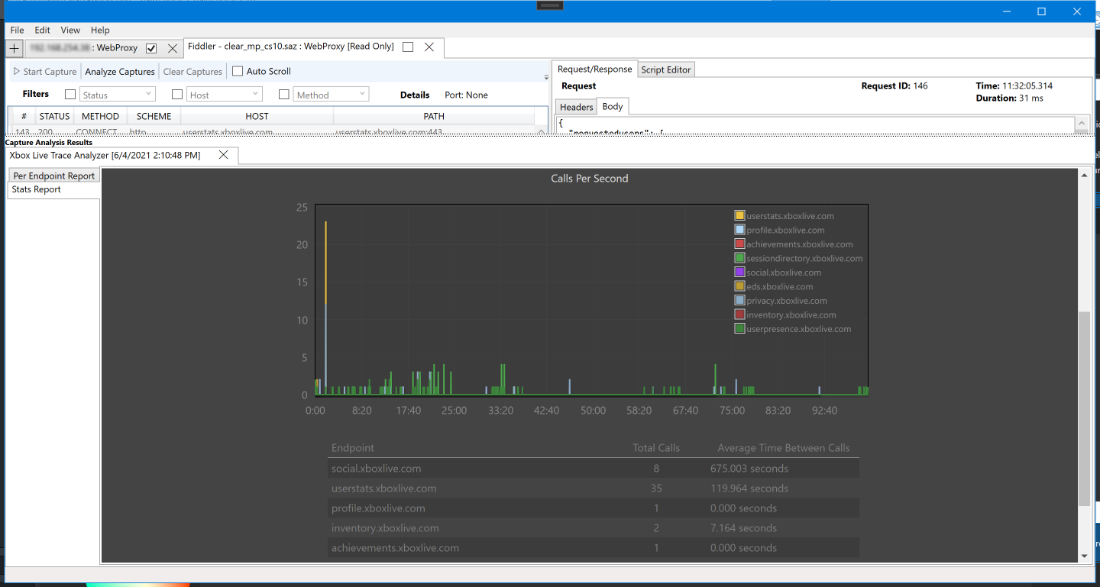Open the Headers tab of the request
Image resolution: width=1100 pixels, height=587 pixels.
click(577, 107)
